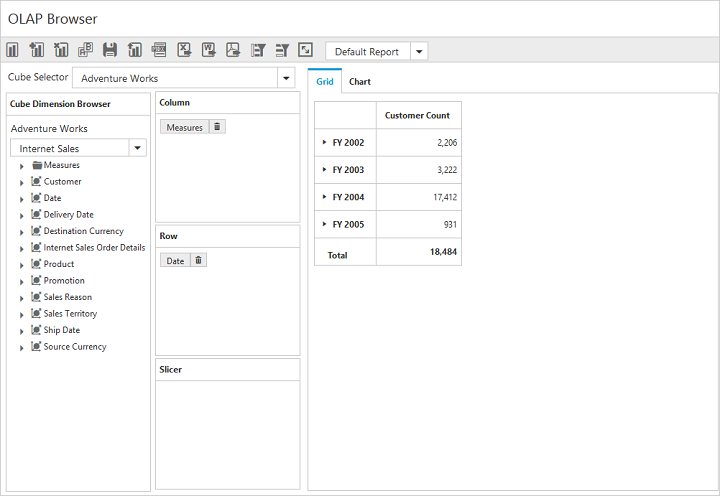The width and height of the screenshot is (720, 496).
Task: Expand the Product dimension node
Action: (21, 265)
